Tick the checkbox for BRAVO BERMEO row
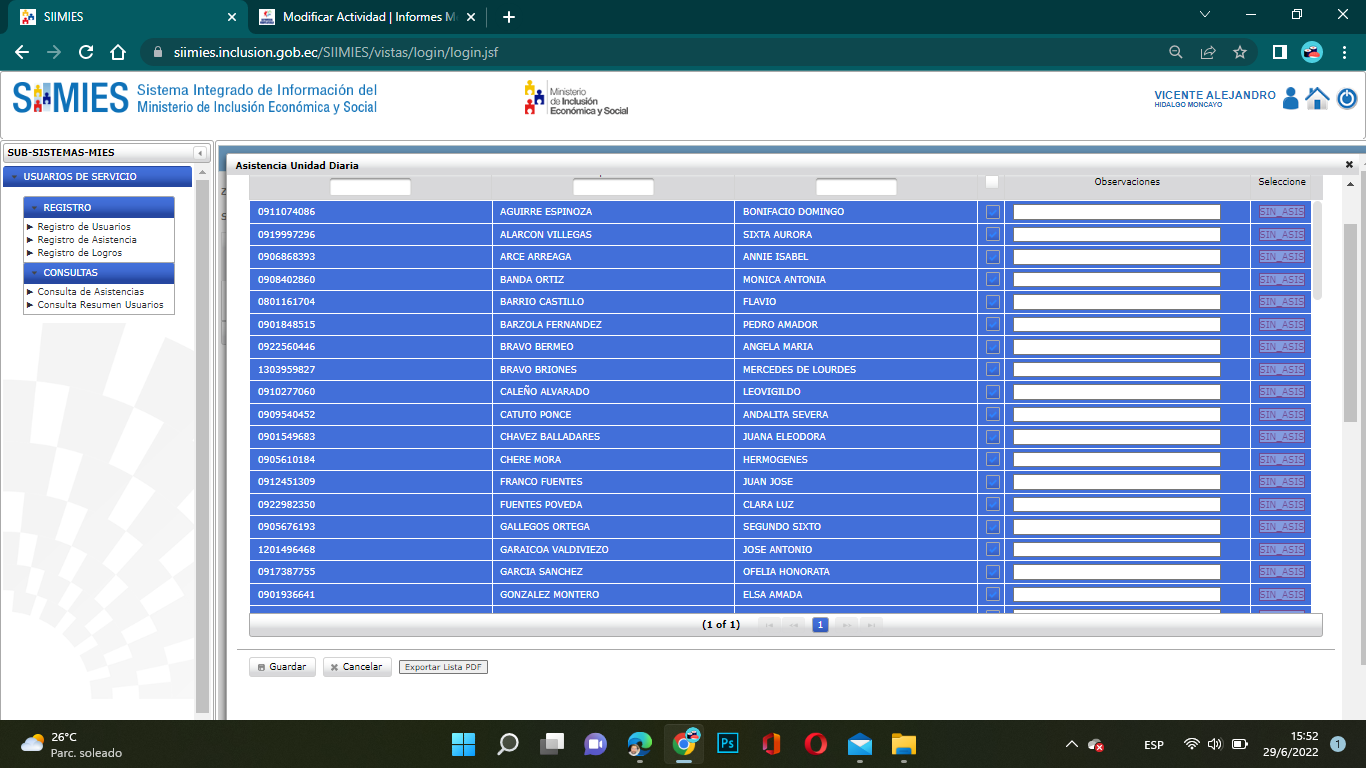 coord(992,347)
